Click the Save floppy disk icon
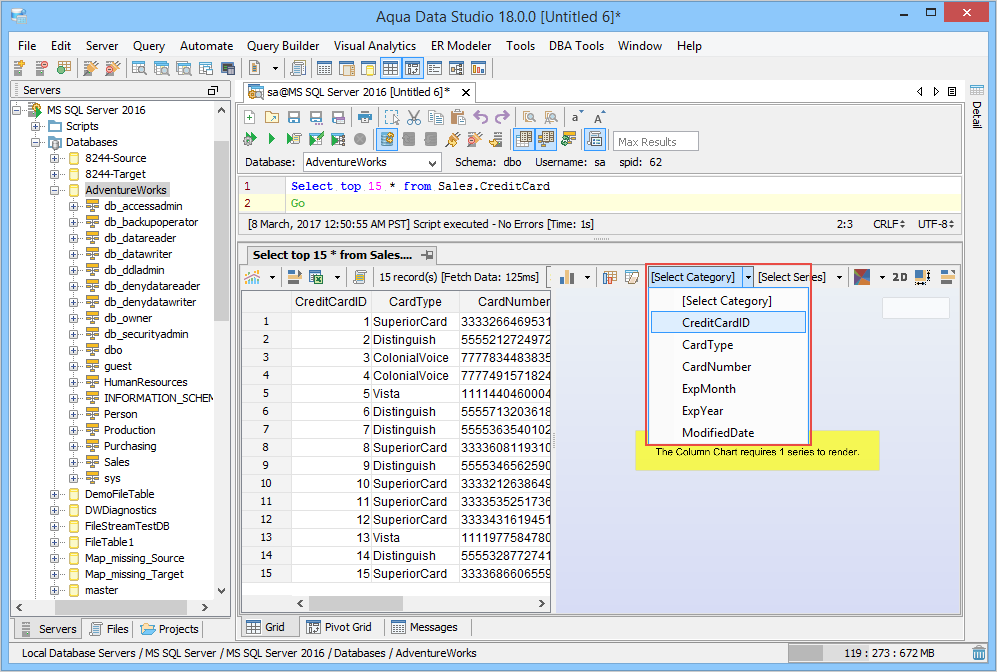997x672 pixels. [294, 118]
